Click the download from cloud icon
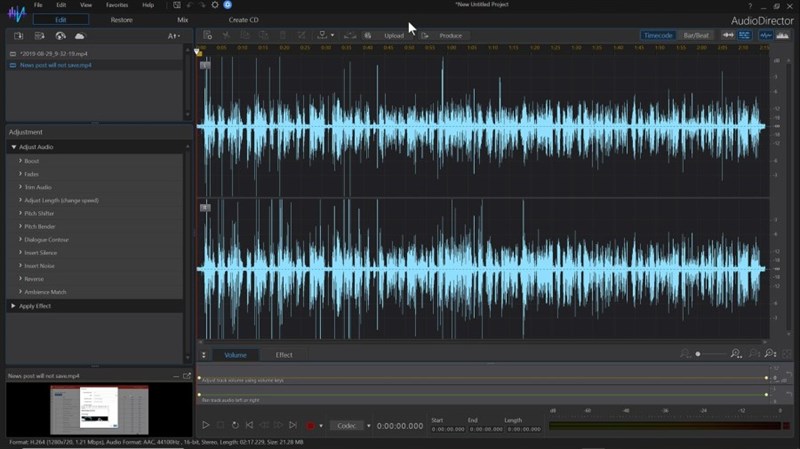Viewport: 800px width, 449px height. (80, 36)
